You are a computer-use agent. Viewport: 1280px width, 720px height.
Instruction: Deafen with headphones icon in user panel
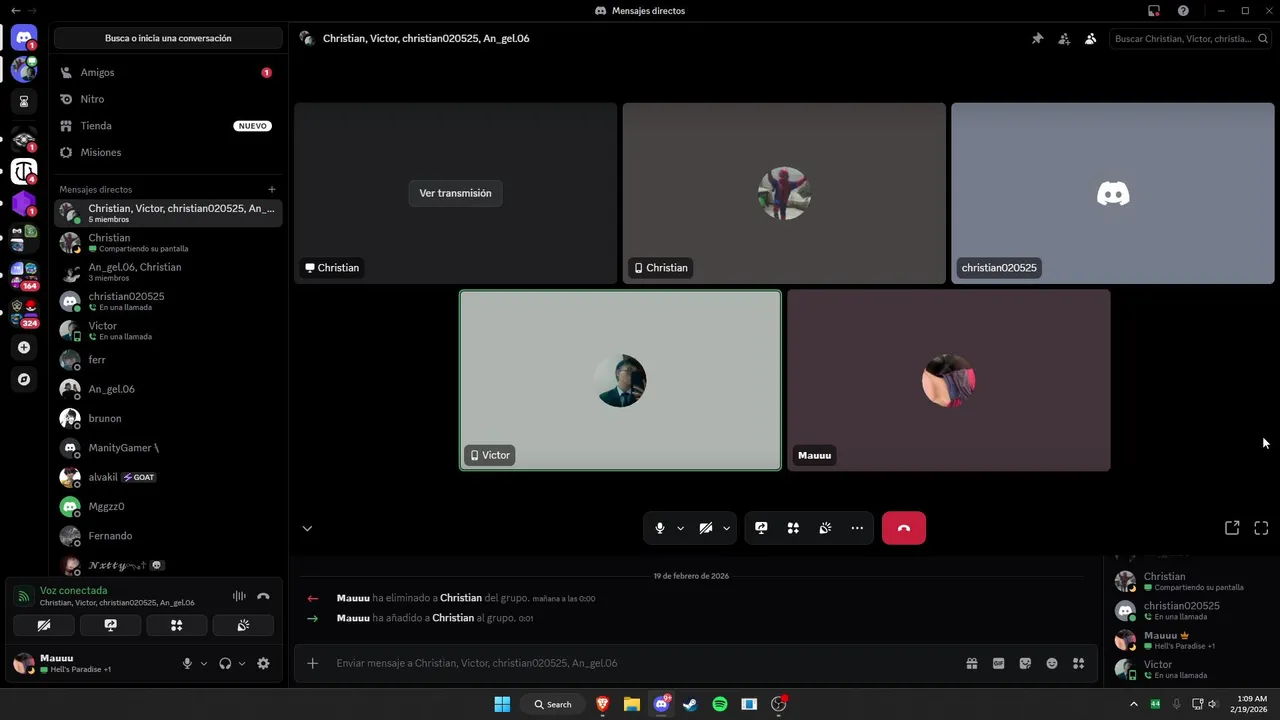click(x=225, y=663)
